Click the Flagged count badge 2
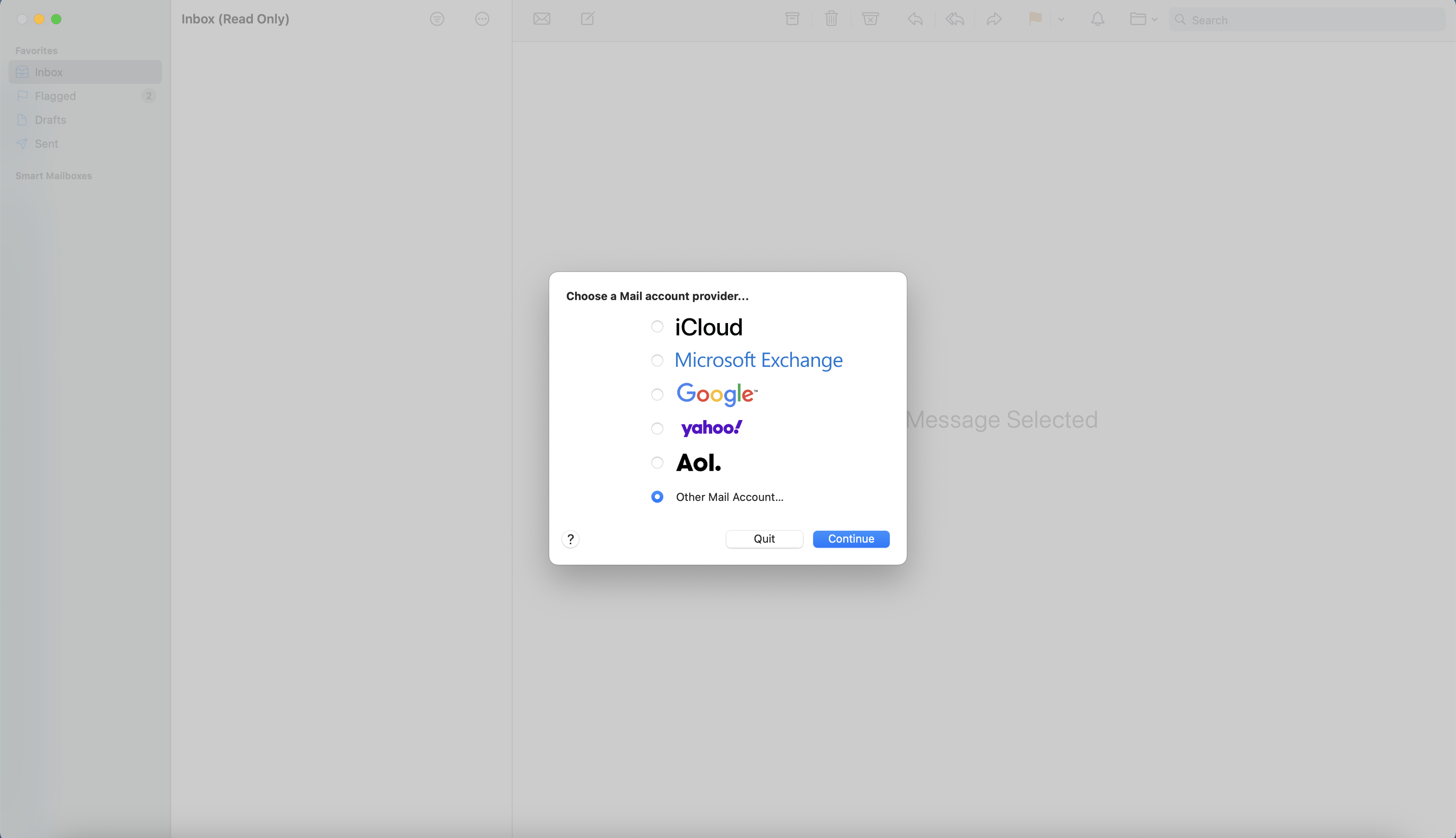 149,95
